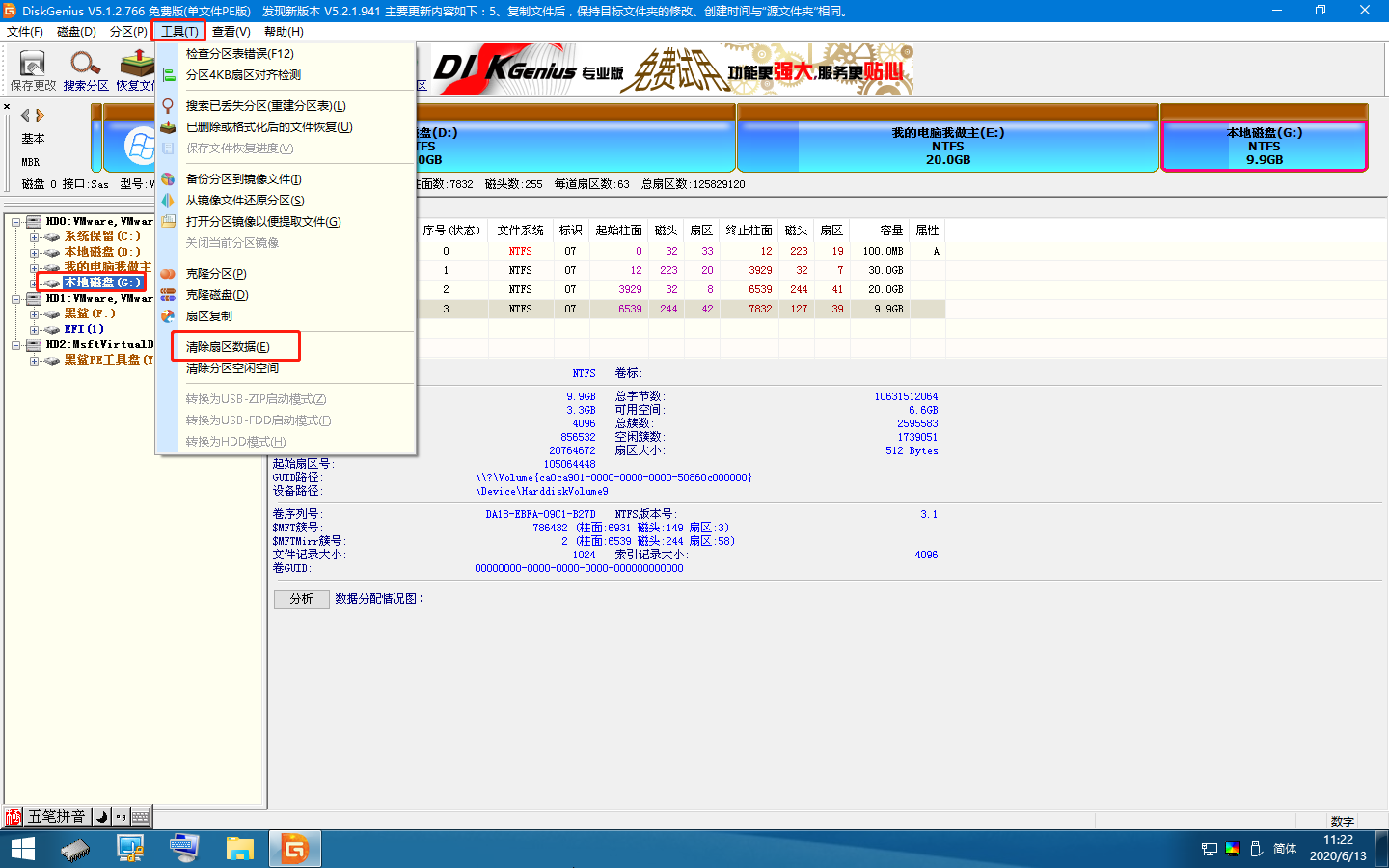Select partition row with capacity 100.0MB

(681, 251)
